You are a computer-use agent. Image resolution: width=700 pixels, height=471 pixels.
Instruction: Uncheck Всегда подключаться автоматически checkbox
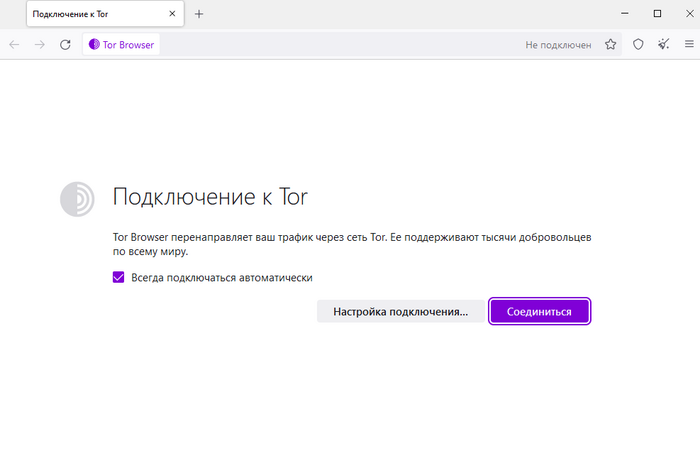point(118,277)
